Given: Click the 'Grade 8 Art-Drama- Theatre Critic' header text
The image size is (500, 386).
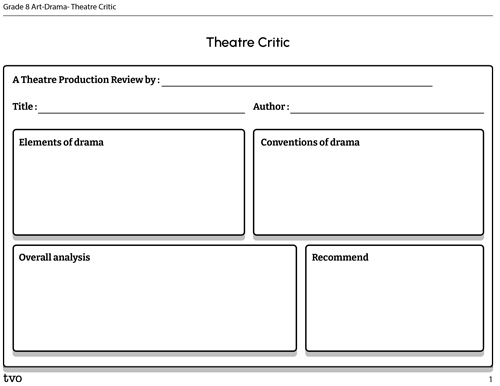Looking at the screenshot, I should point(60,7).
